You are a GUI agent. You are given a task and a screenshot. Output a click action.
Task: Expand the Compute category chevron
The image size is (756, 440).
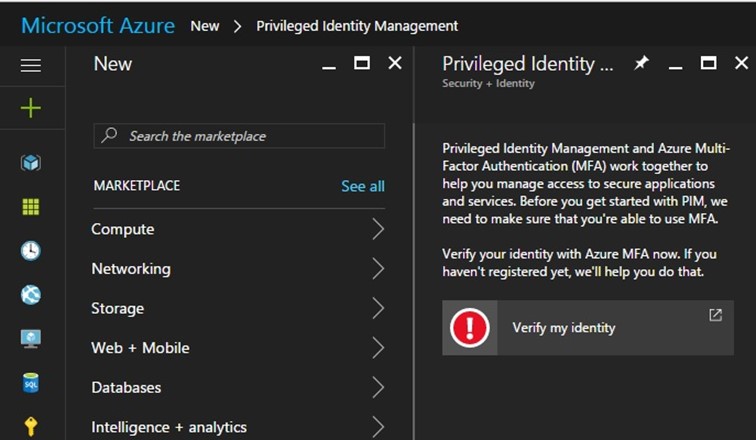click(x=378, y=229)
